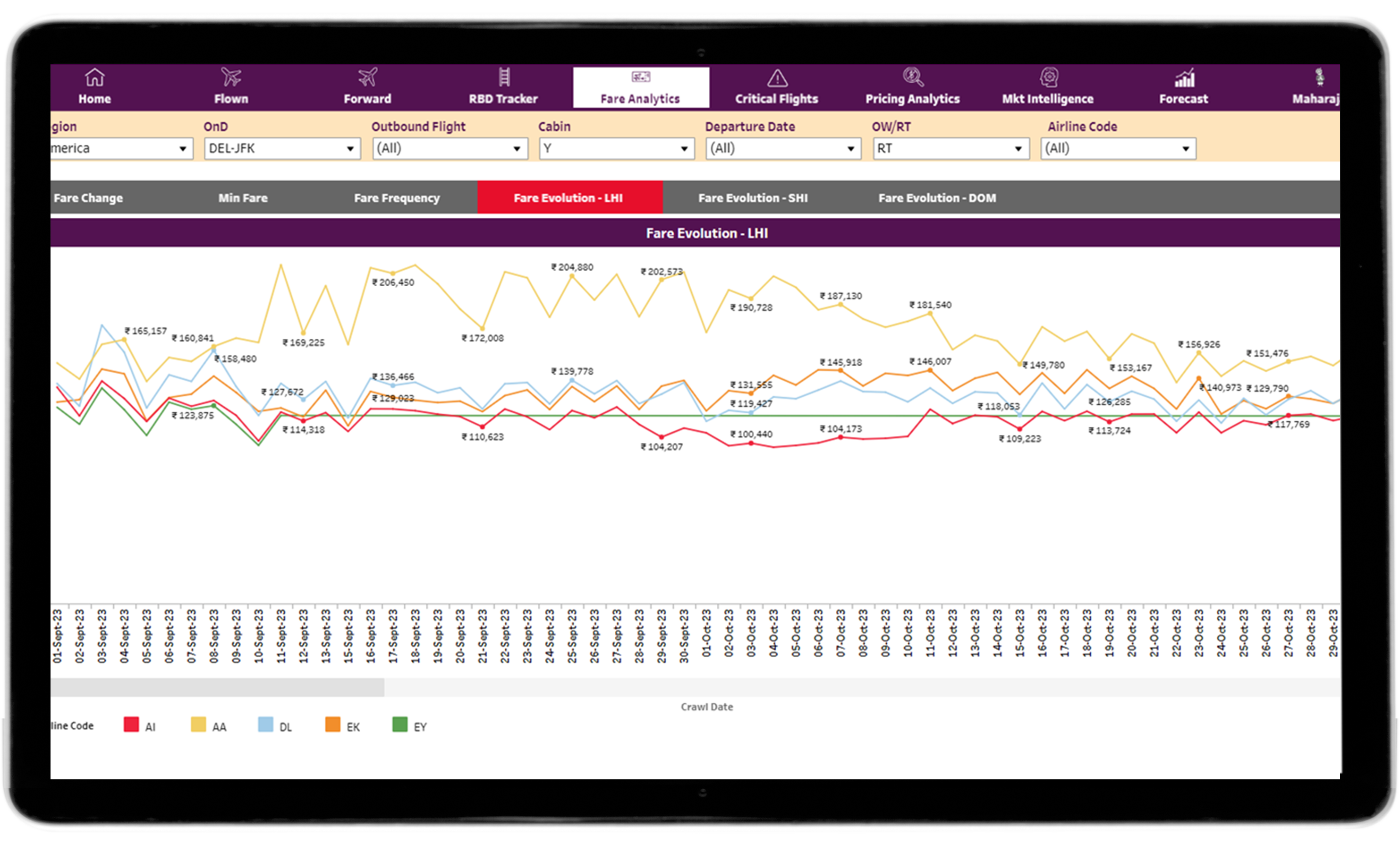The height and width of the screenshot is (845, 1400).
Task: Click the ₹ 204,880 data label
Action: [x=572, y=267]
